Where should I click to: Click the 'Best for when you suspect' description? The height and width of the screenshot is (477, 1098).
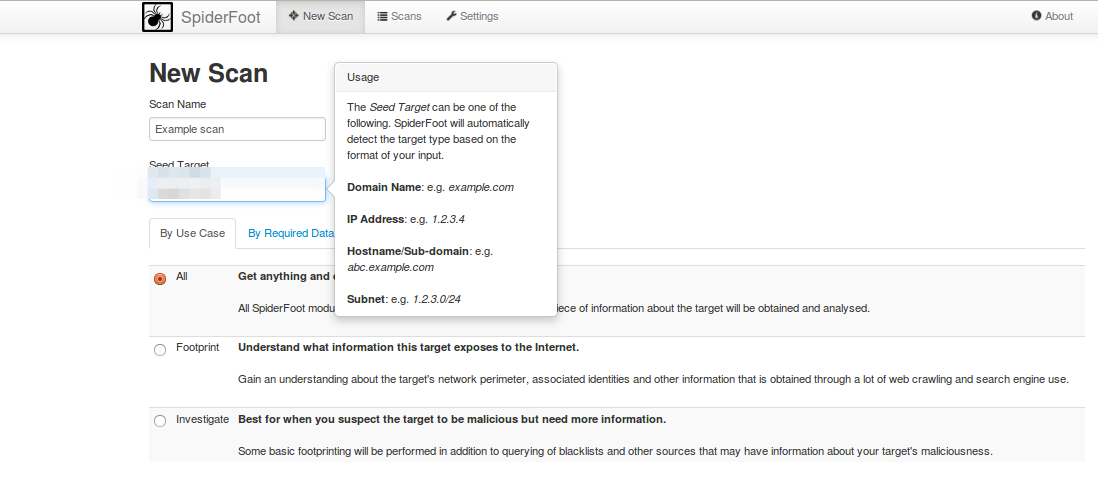tap(452, 419)
